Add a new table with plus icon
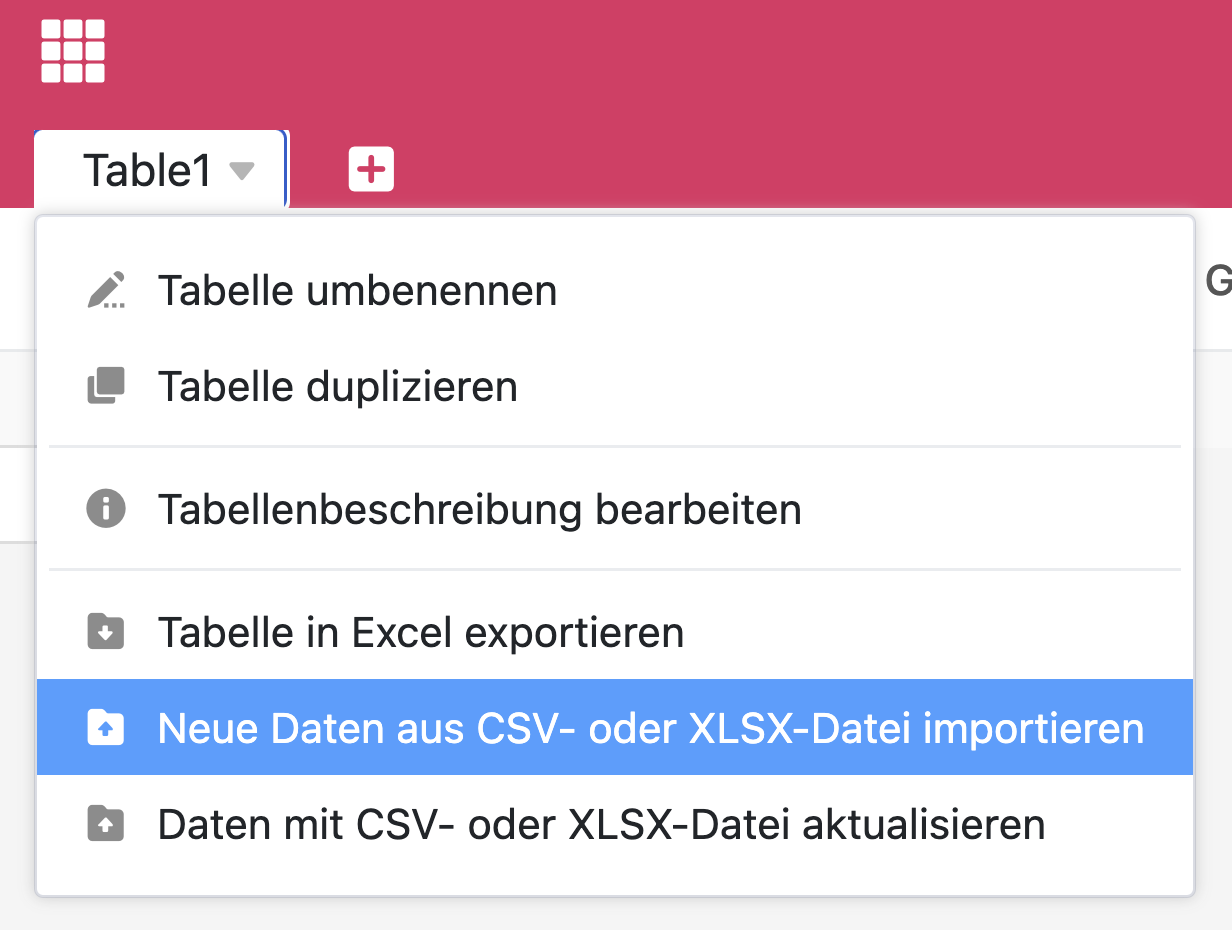The width and height of the screenshot is (1232, 930). point(371,169)
